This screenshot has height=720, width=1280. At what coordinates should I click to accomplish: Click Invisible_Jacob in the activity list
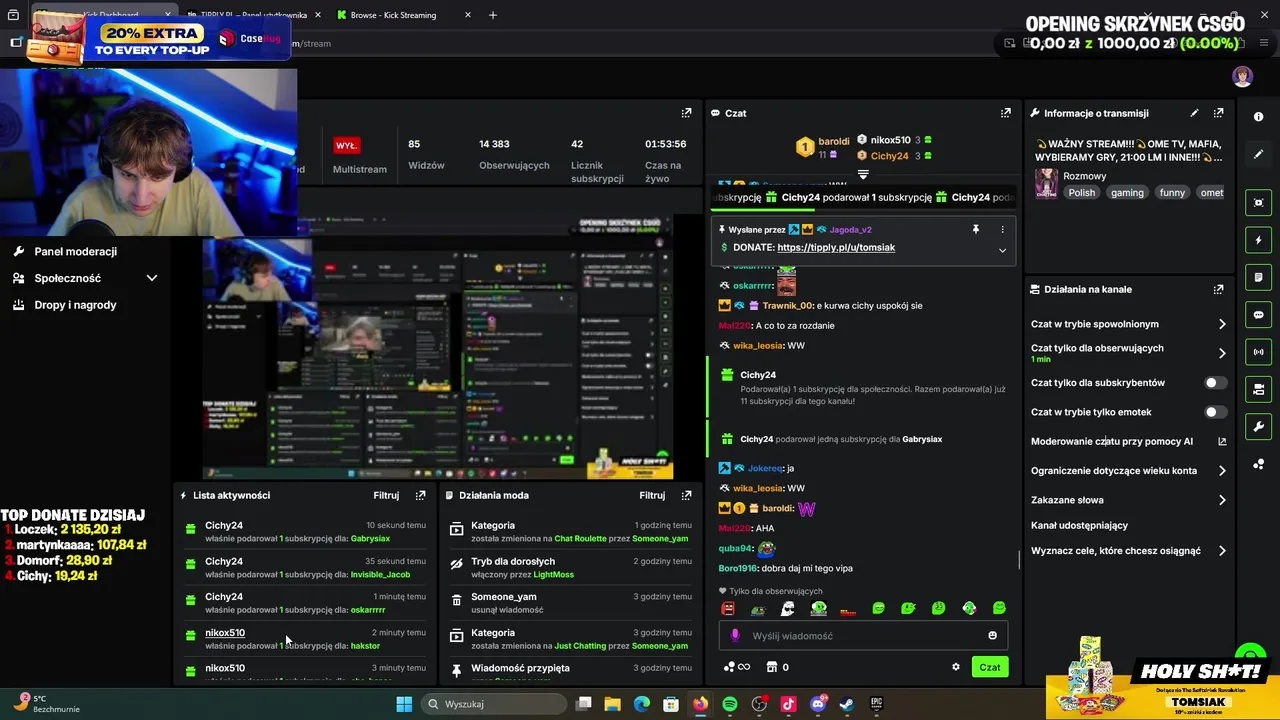click(380, 575)
